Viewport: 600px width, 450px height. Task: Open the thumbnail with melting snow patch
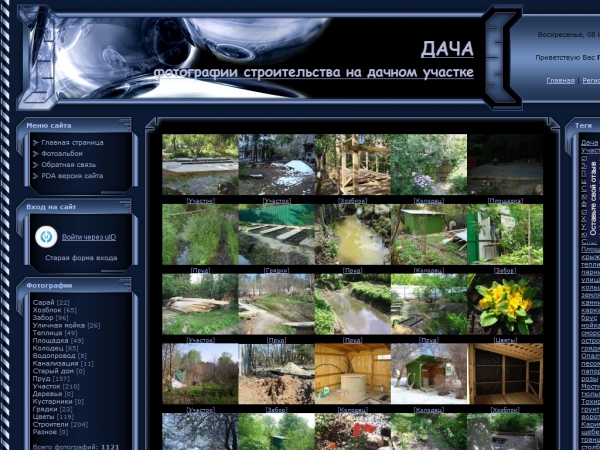[276, 165]
